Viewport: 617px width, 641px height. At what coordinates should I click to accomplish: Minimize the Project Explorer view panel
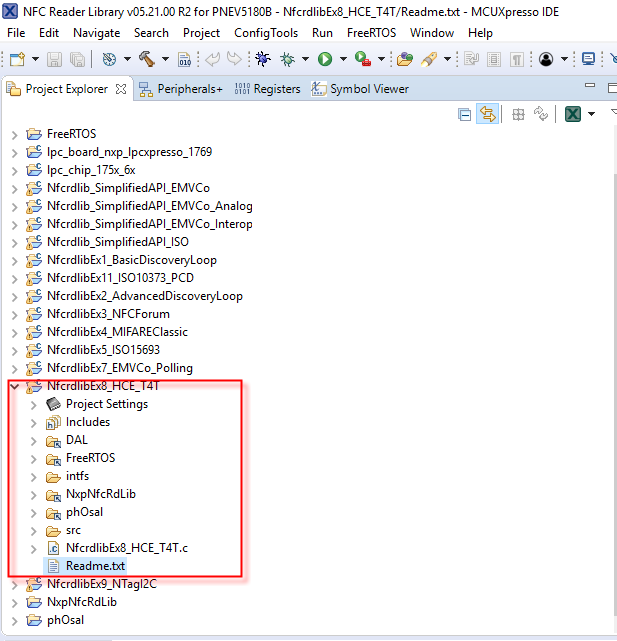(590, 86)
